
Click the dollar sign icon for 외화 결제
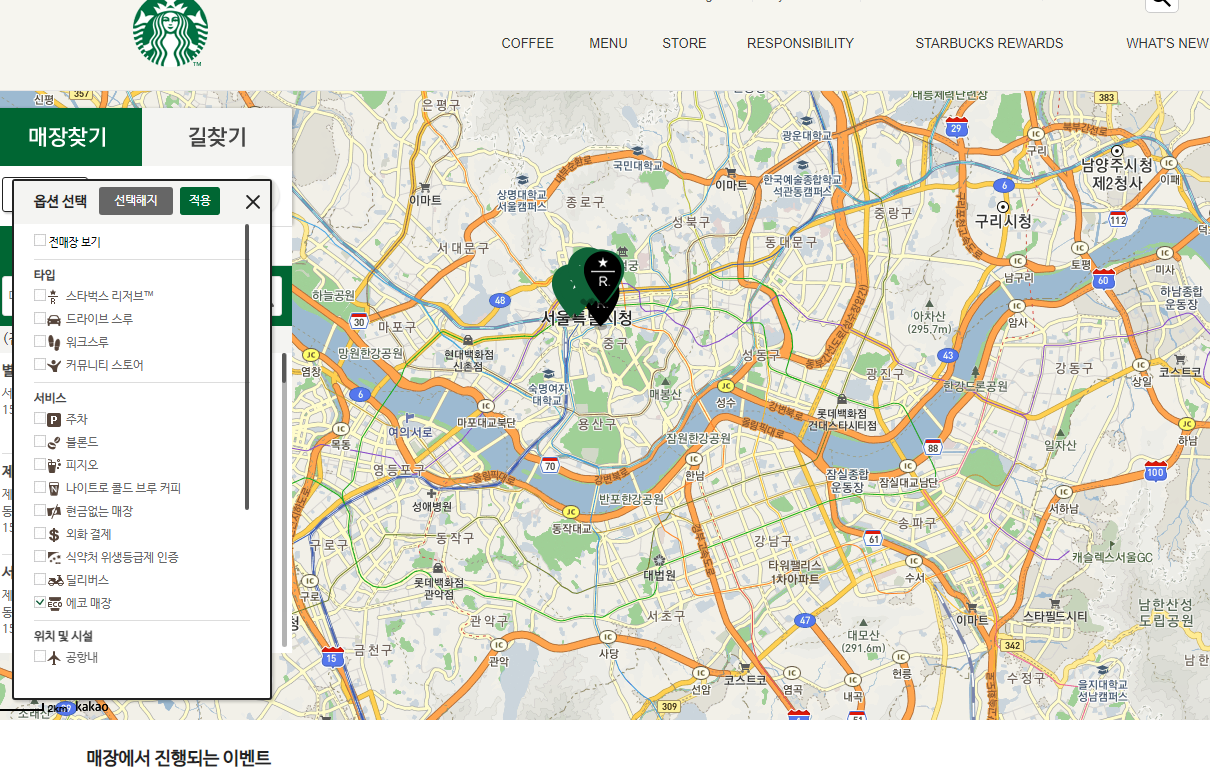(54, 534)
